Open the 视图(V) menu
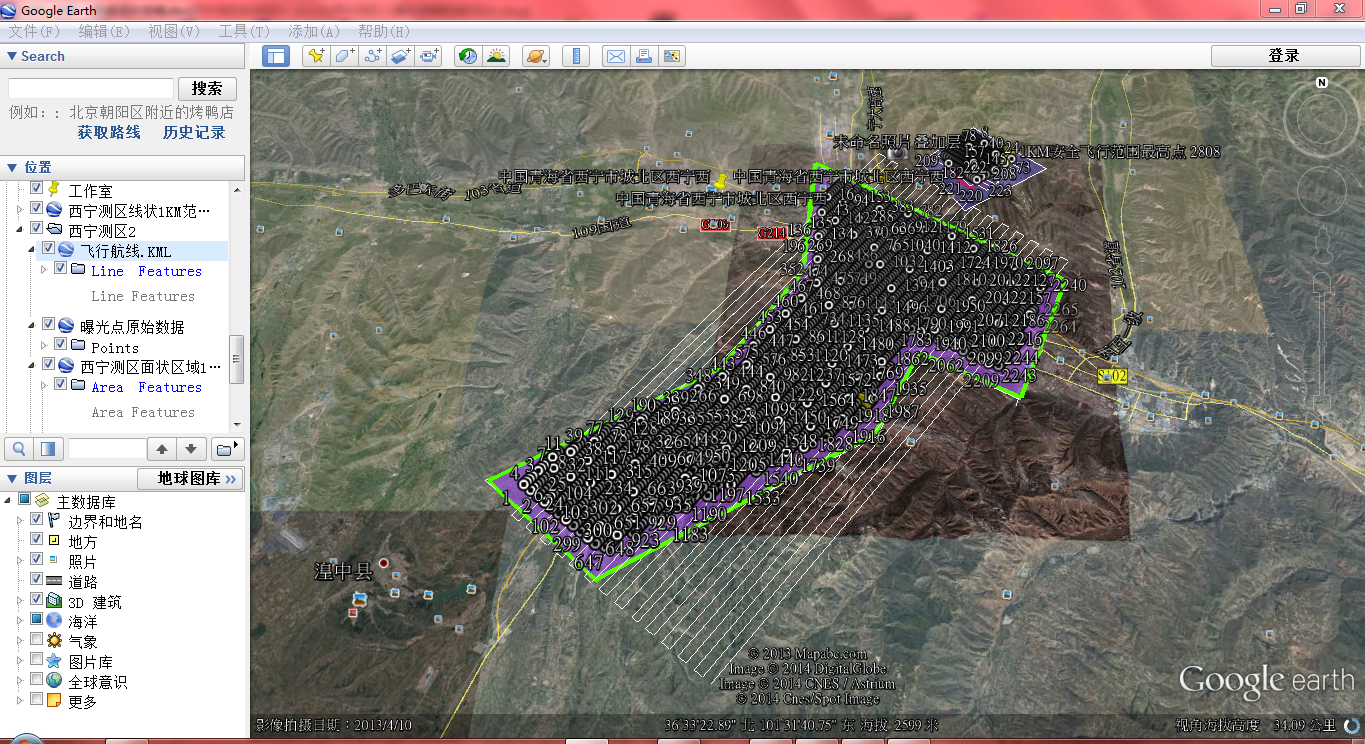Screen dimensions: 1365x744 pyautogui.click(x=175, y=31)
